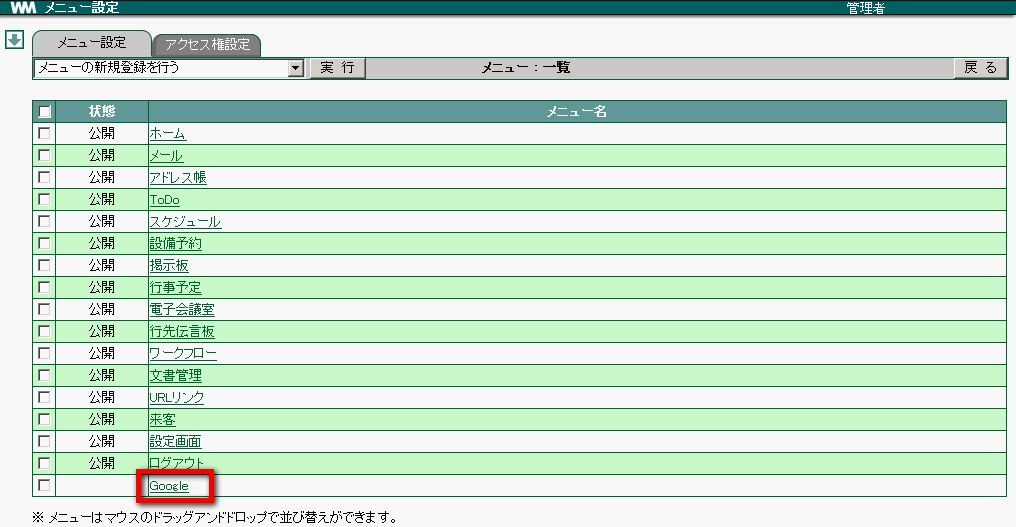Check the box for 来客 row
The image size is (1016, 527).
point(44,419)
